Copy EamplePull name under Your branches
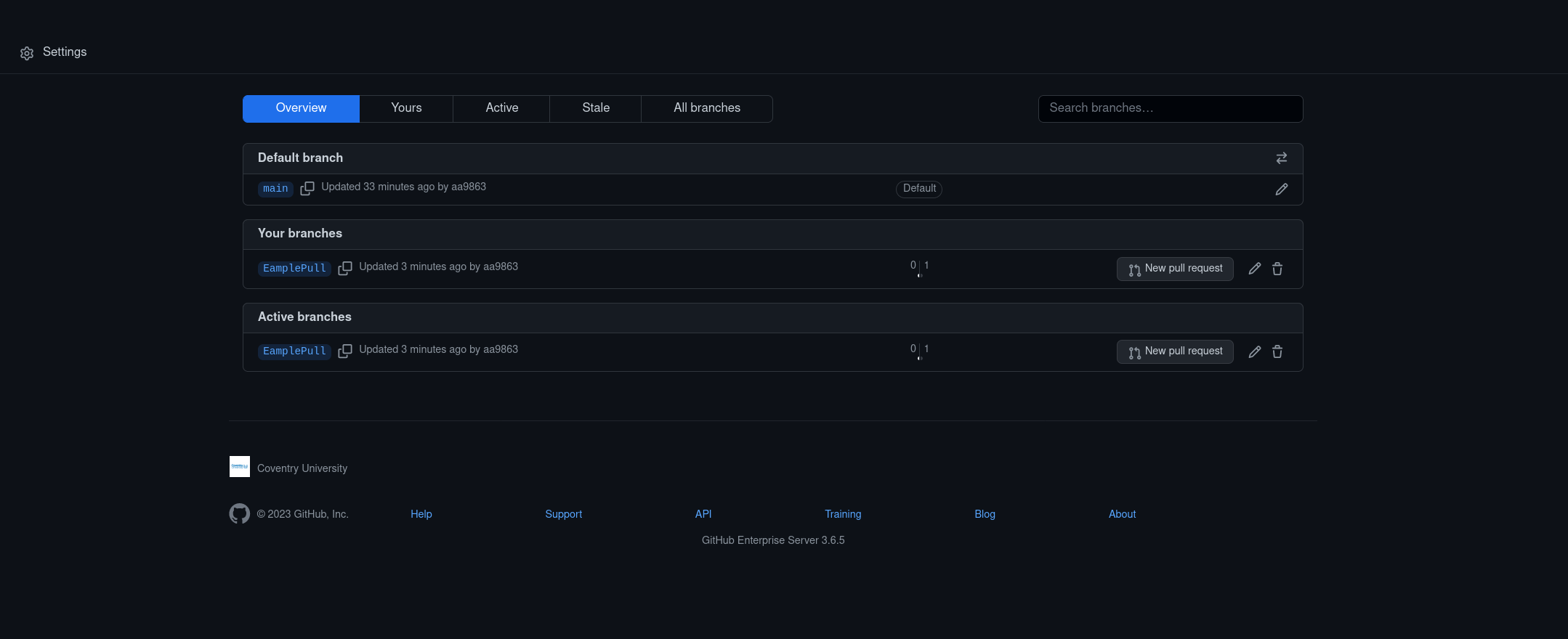Image resolution: width=1568 pixels, height=639 pixels. [x=345, y=268]
